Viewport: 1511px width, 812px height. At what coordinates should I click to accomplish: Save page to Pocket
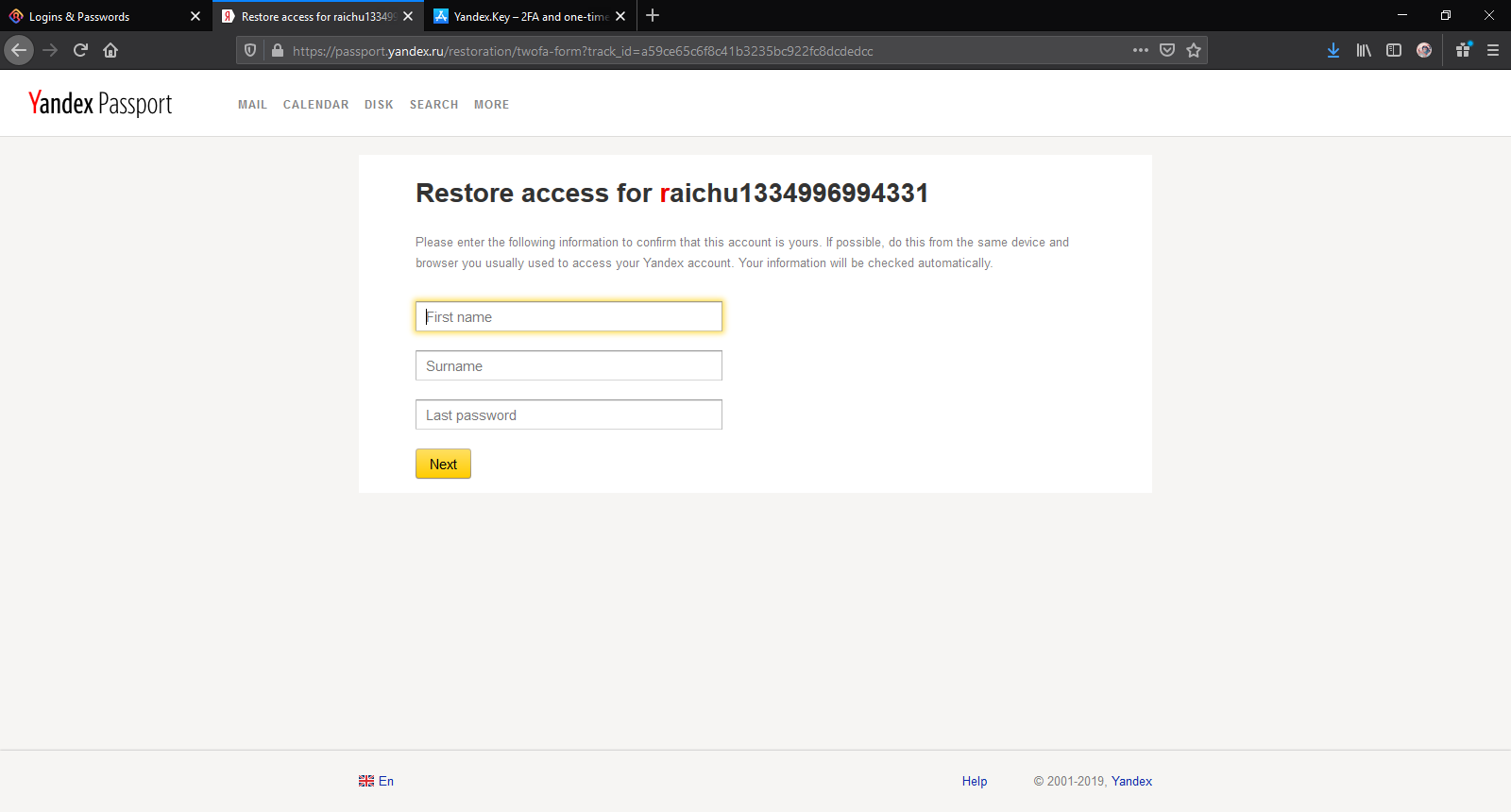[x=1167, y=50]
